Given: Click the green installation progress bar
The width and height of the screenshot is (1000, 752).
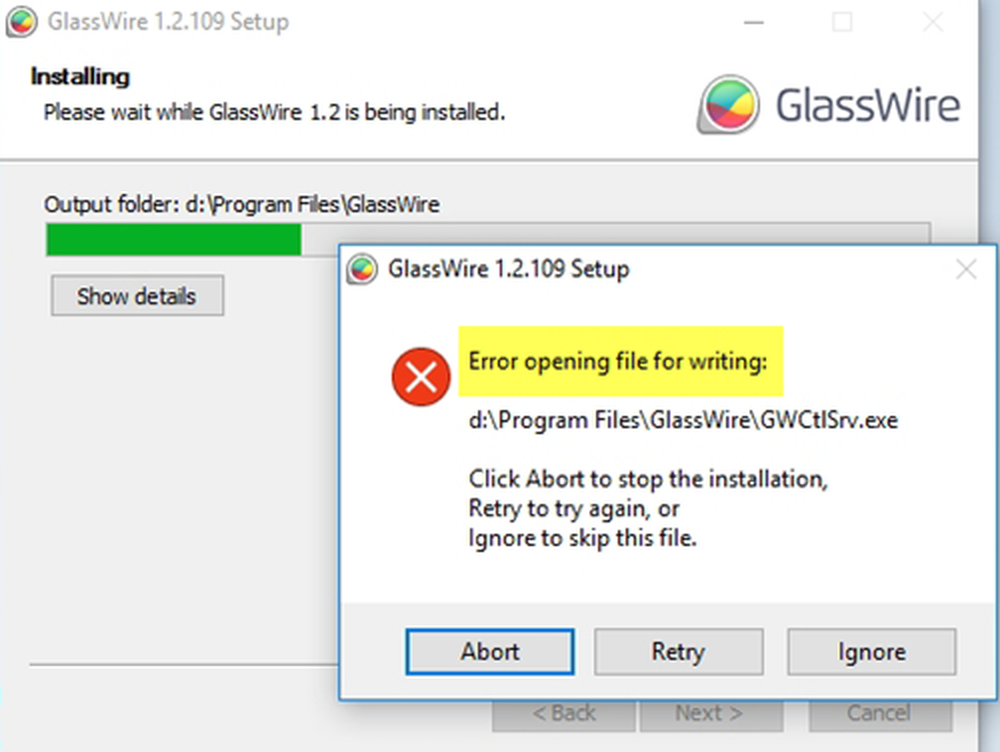Looking at the screenshot, I should [x=173, y=240].
